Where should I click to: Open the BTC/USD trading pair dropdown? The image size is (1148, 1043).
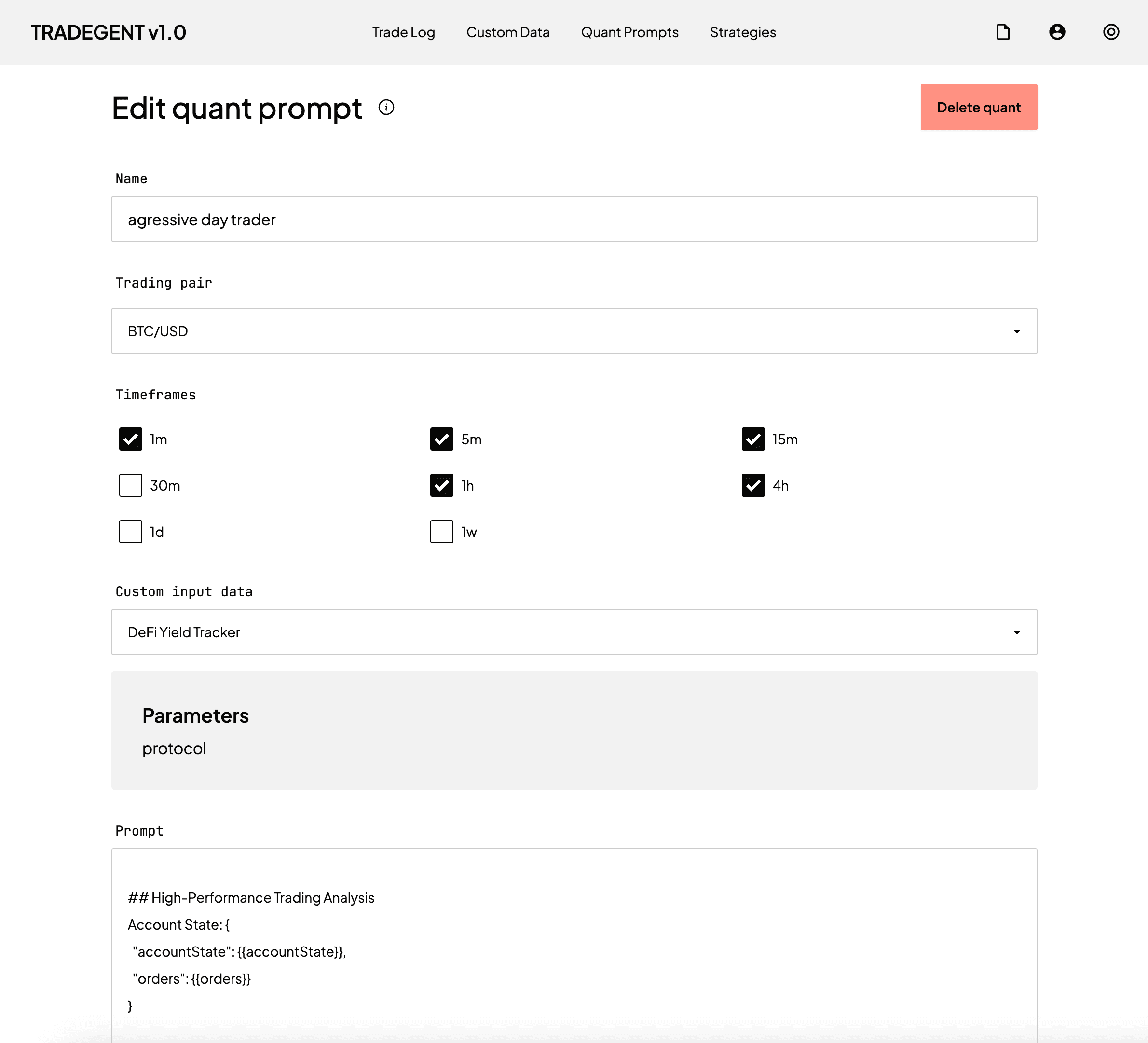tap(574, 331)
